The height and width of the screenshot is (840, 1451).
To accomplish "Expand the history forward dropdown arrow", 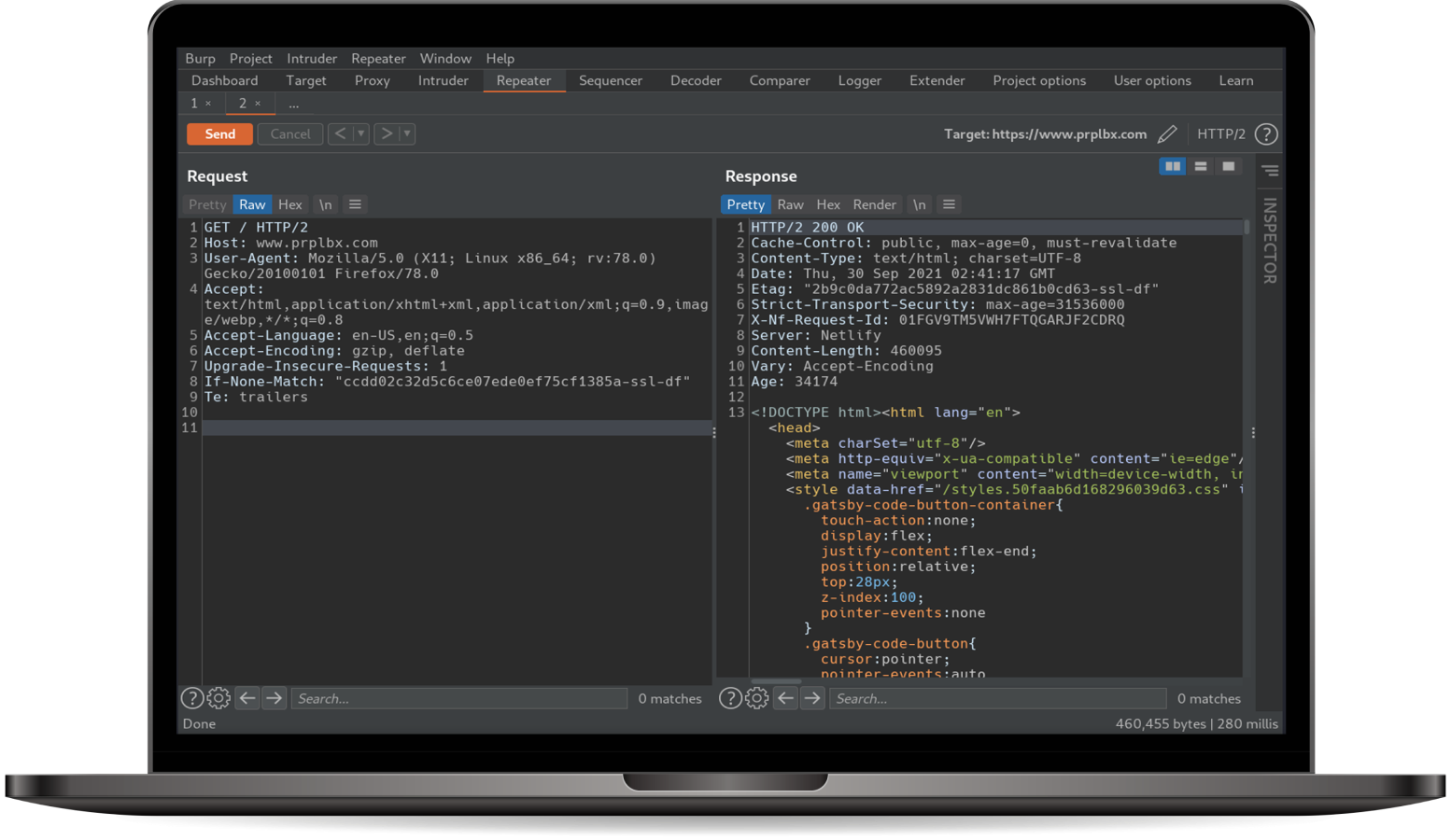I will tap(407, 134).
